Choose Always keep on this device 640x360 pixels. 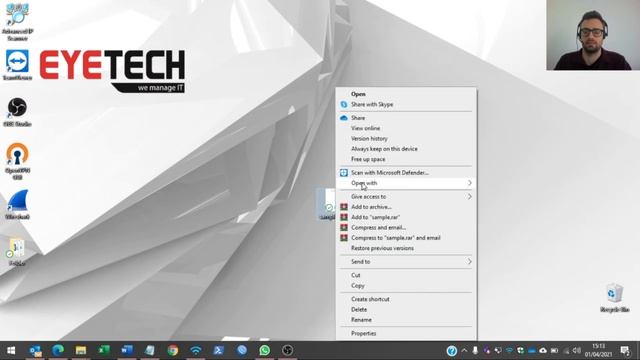pos(406,149)
